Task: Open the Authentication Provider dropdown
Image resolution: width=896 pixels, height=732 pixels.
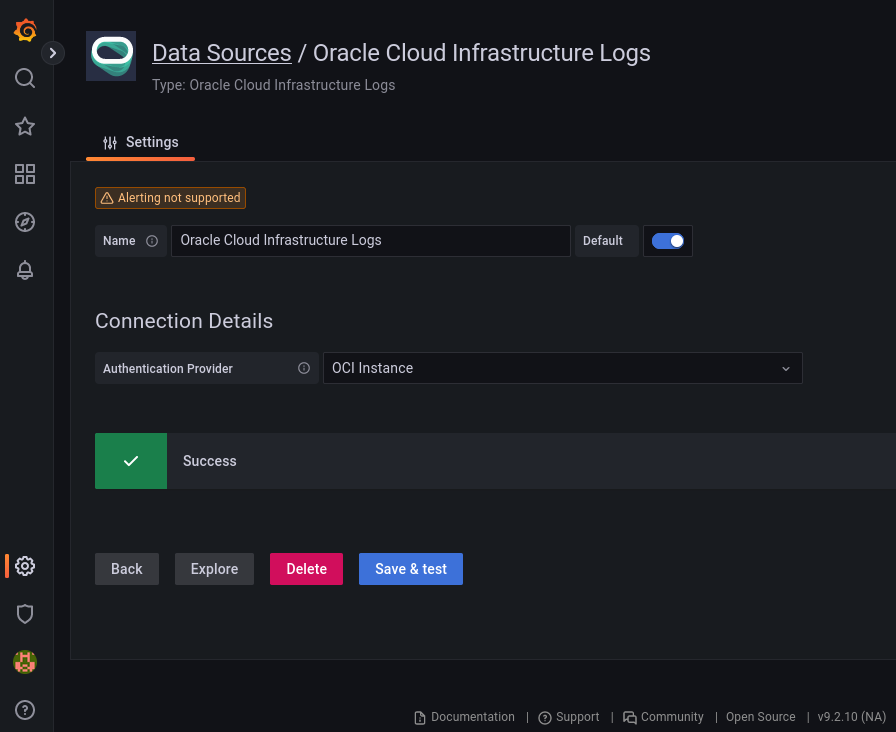Action: pyautogui.click(x=562, y=368)
